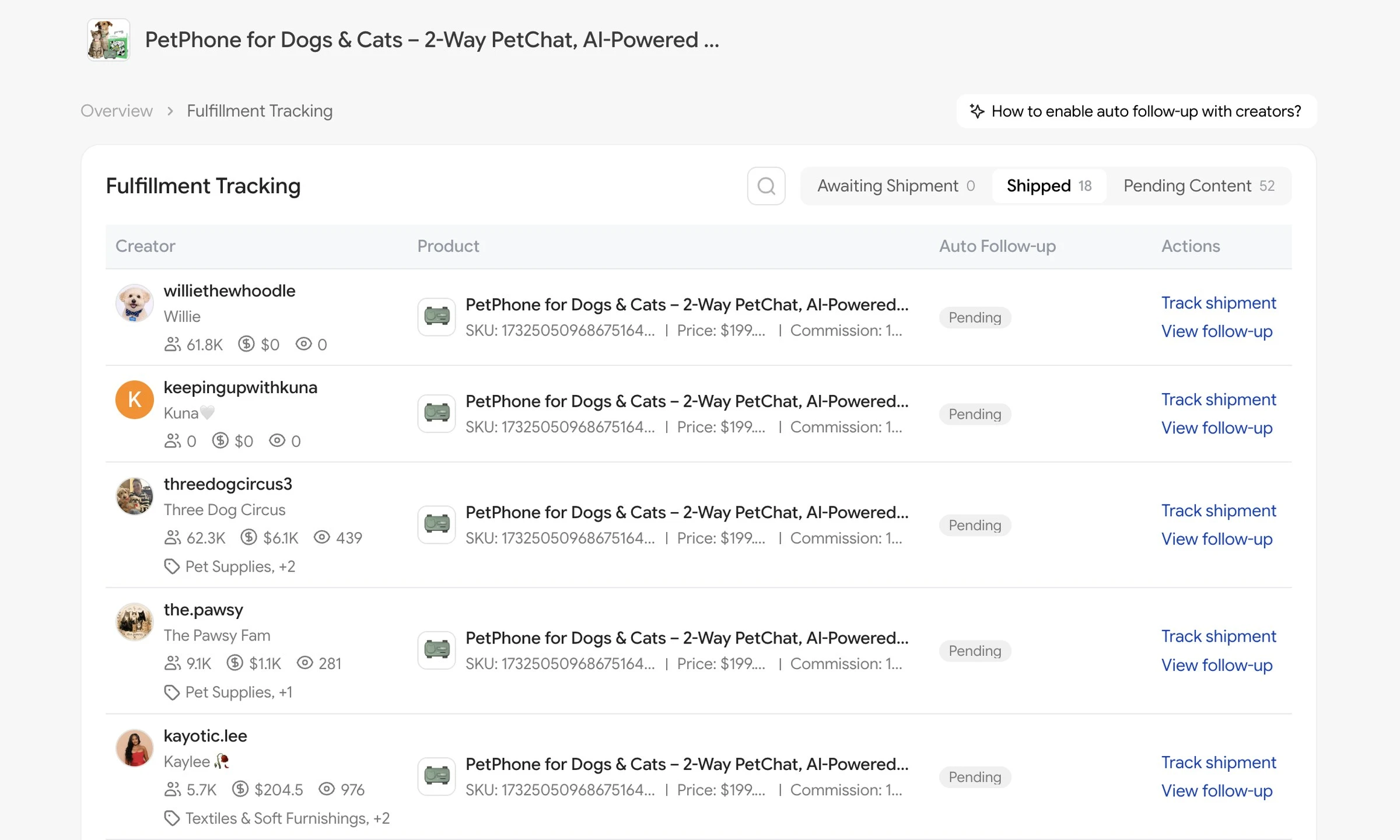The width and height of the screenshot is (1400, 840).
Task: Click the creator name kayotic.lee
Action: point(205,736)
